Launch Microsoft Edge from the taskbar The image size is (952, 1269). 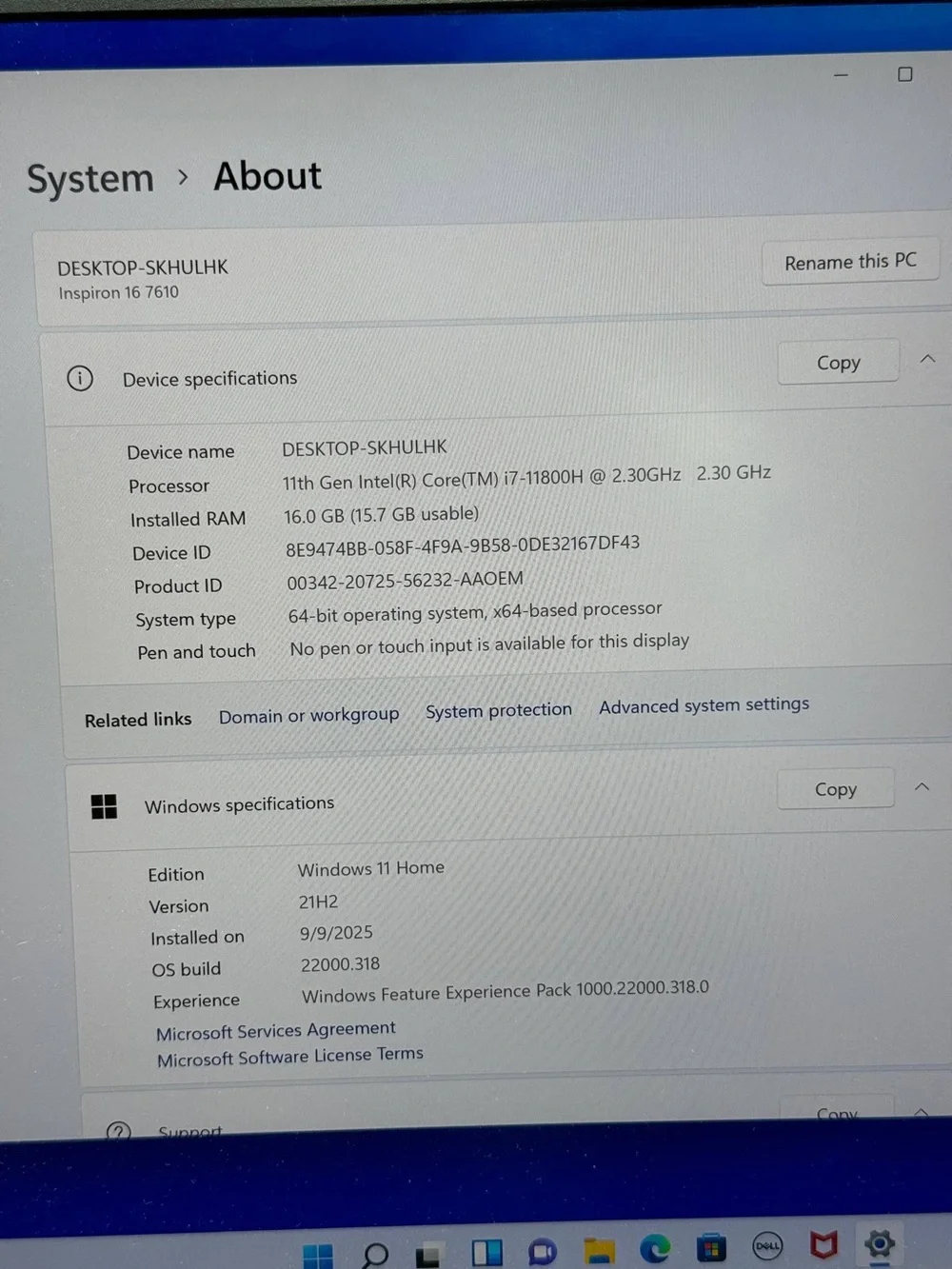point(655,1248)
